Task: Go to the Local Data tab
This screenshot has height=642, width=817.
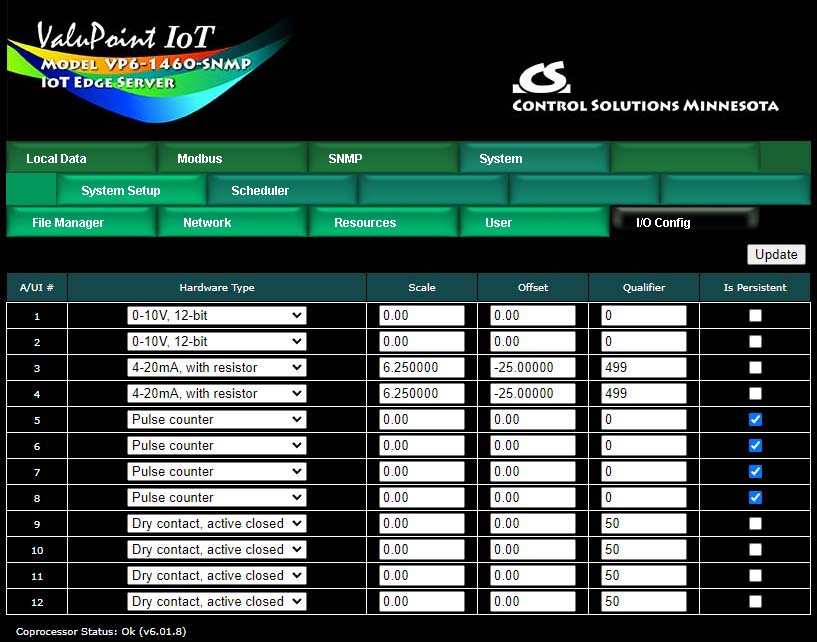Action: coord(56,158)
